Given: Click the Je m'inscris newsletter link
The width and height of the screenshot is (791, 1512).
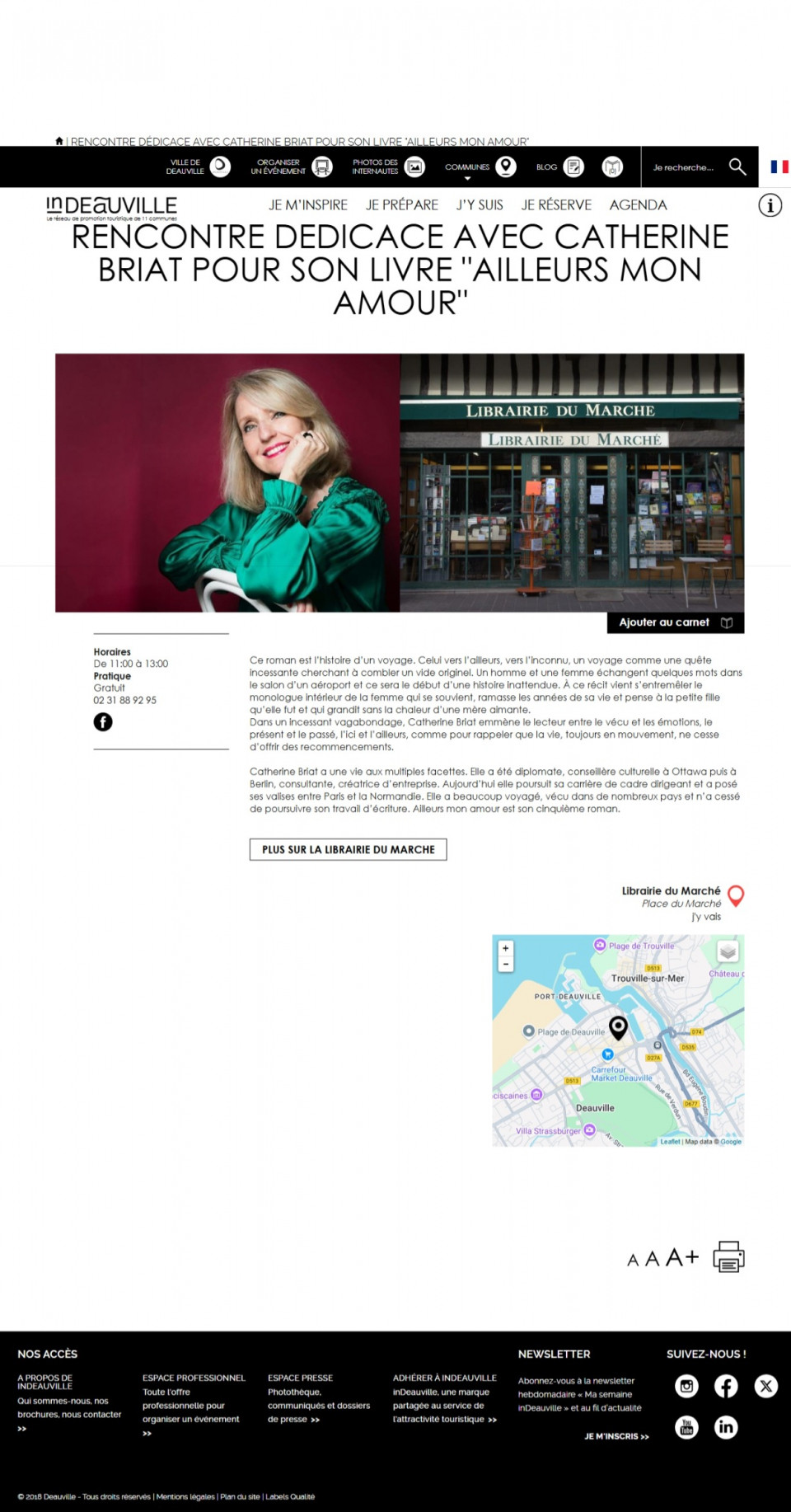Looking at the screenshot, I should click(616, 1436).
